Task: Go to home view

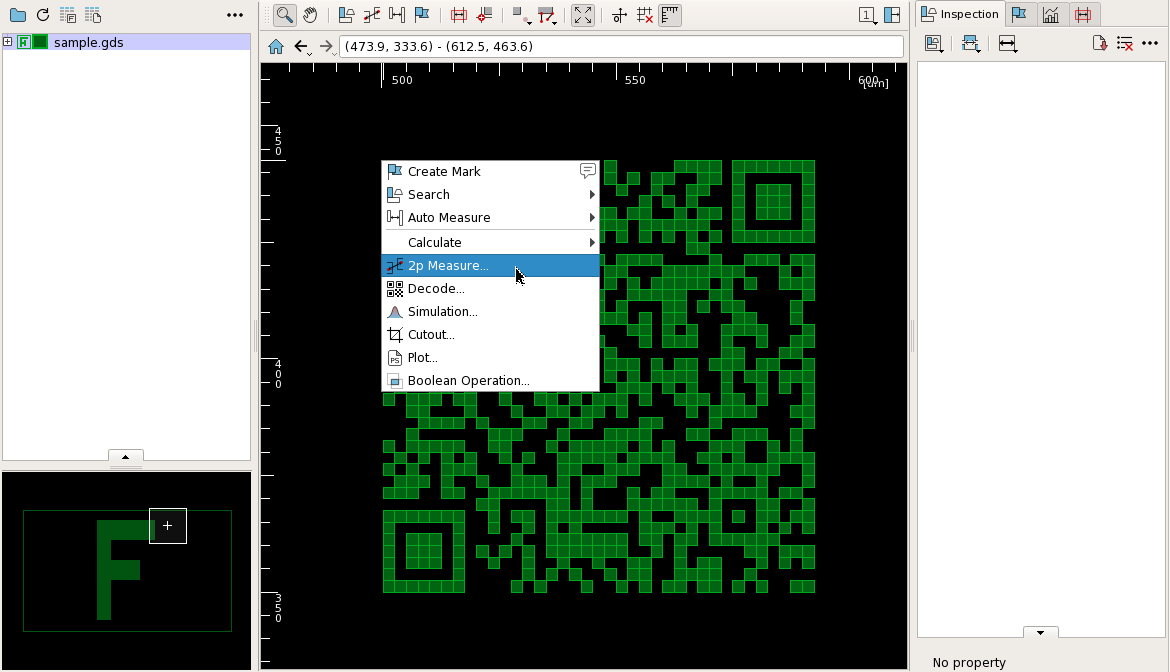Action: tap(276, 46)
